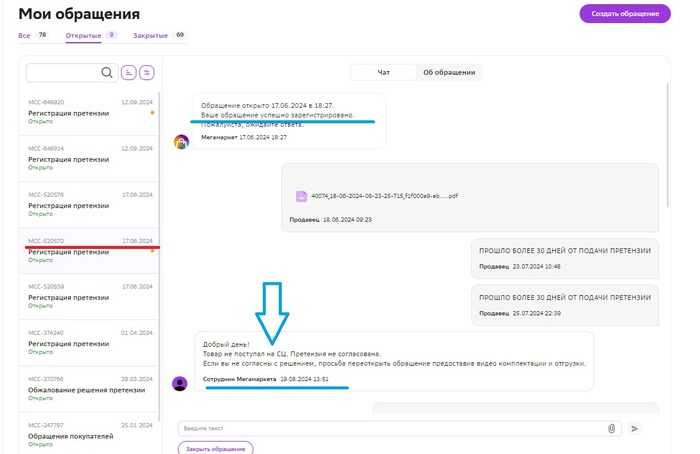The image size is (700, 454).
Task: Click the Претензия не согласована message text
Action: (x=336, y=354)
